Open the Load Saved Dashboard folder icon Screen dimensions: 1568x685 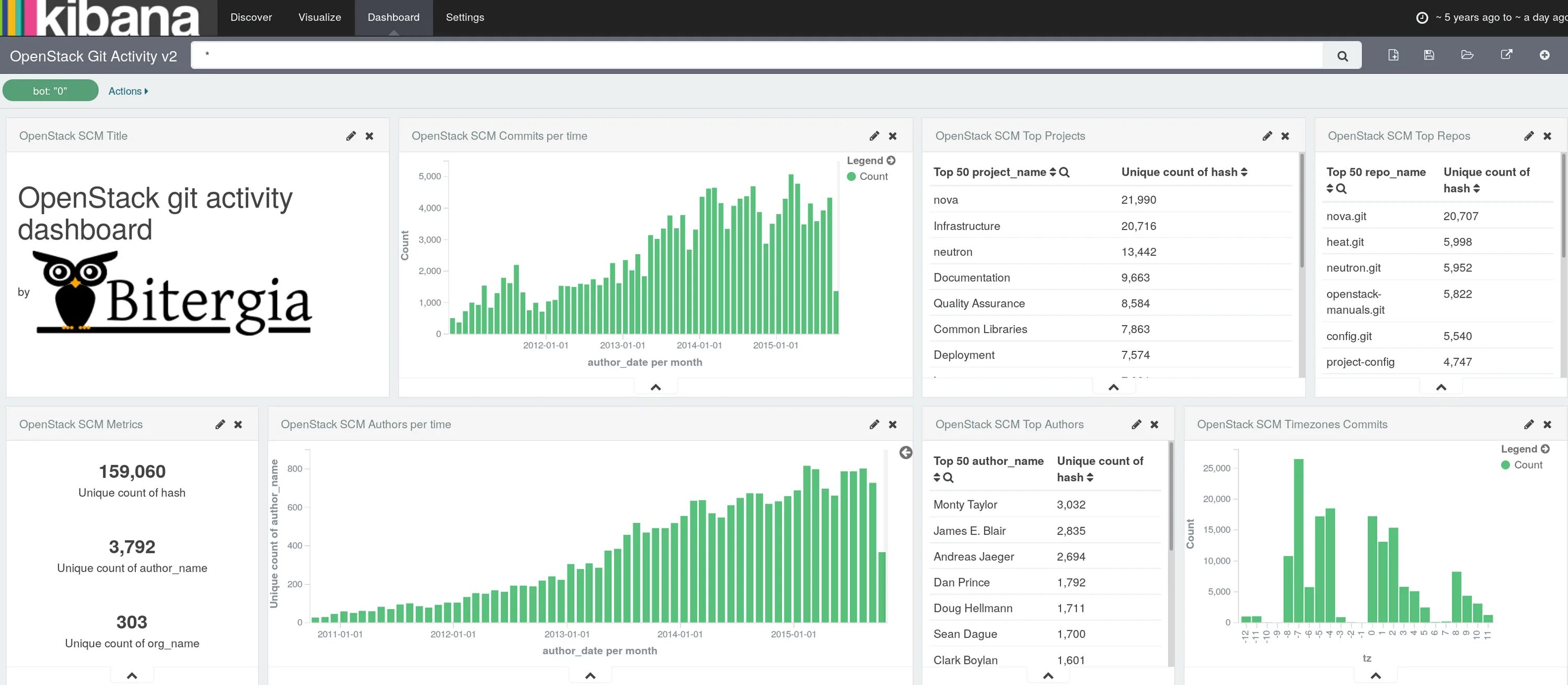click(1467, 55)
